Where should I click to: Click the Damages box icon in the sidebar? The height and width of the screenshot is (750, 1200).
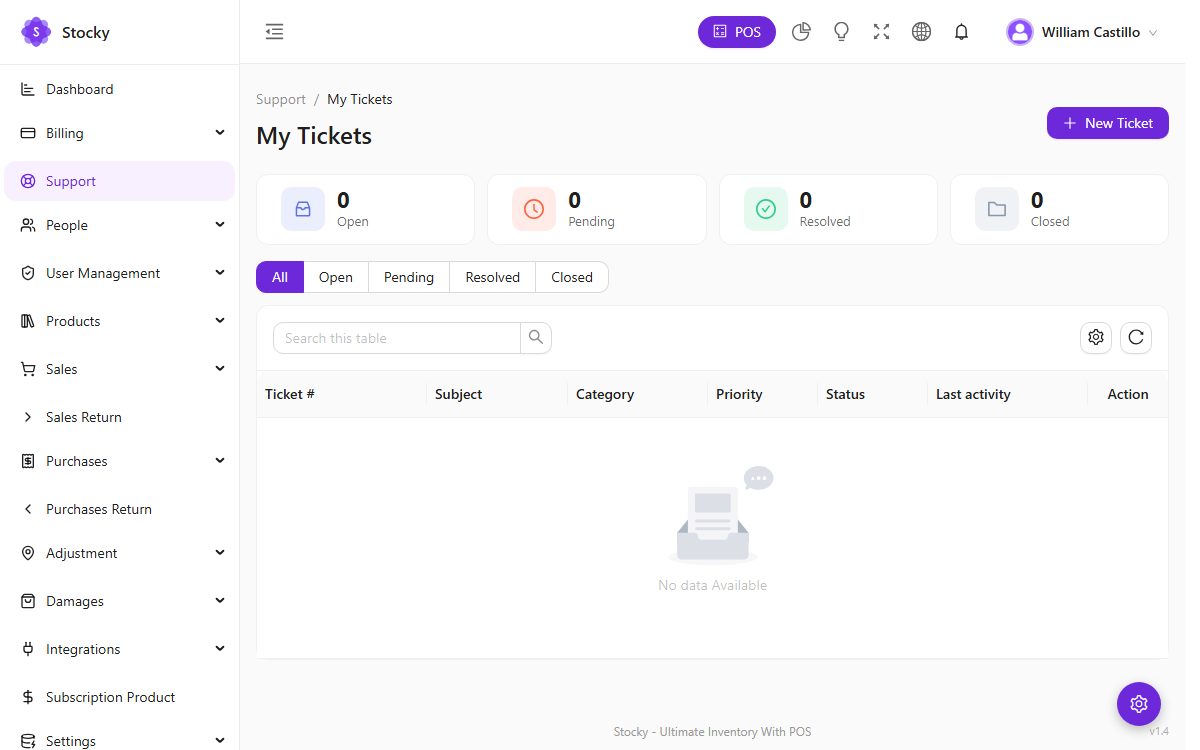coord(28,601)
